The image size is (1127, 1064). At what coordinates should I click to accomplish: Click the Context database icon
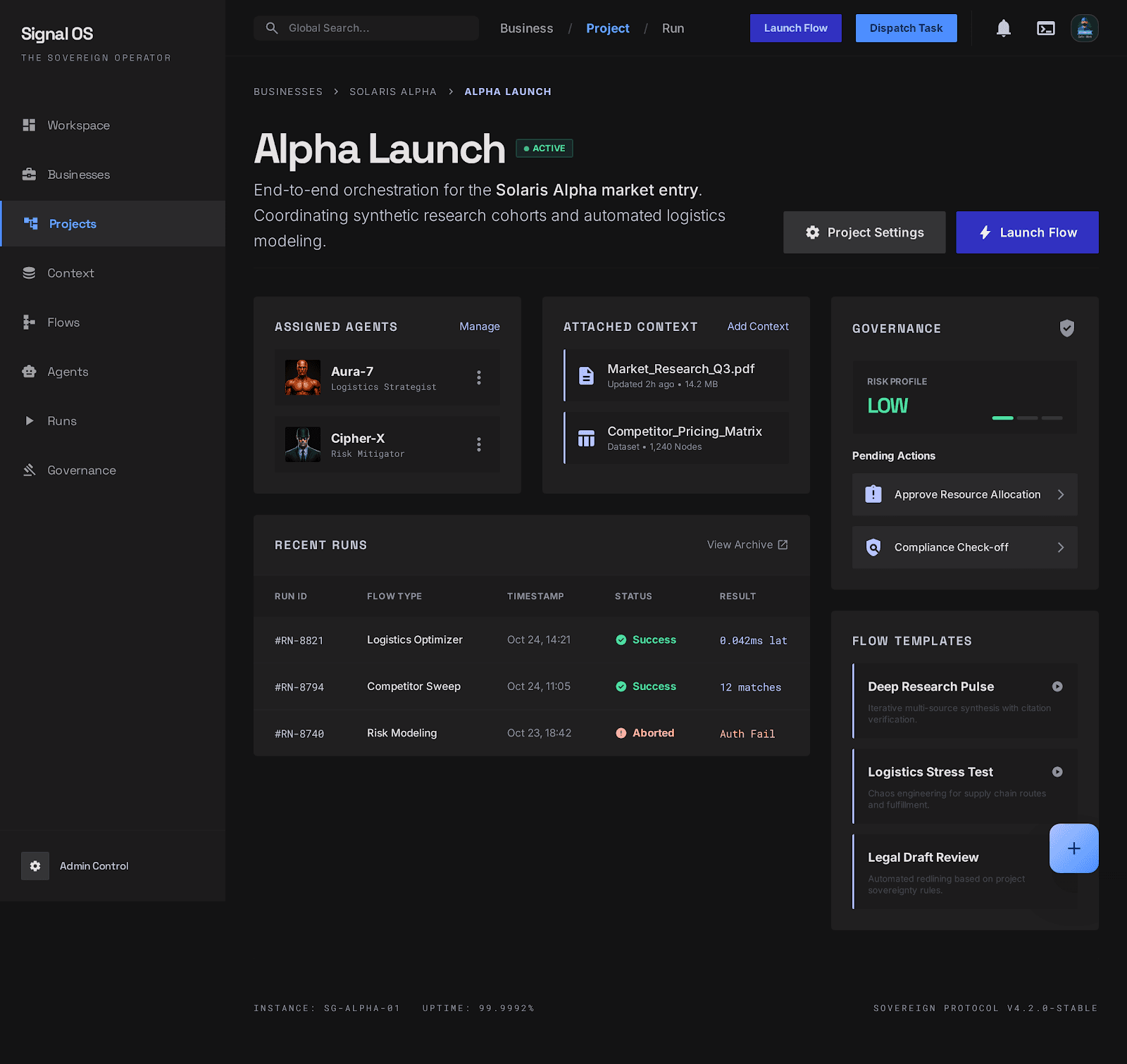[29, 273]
